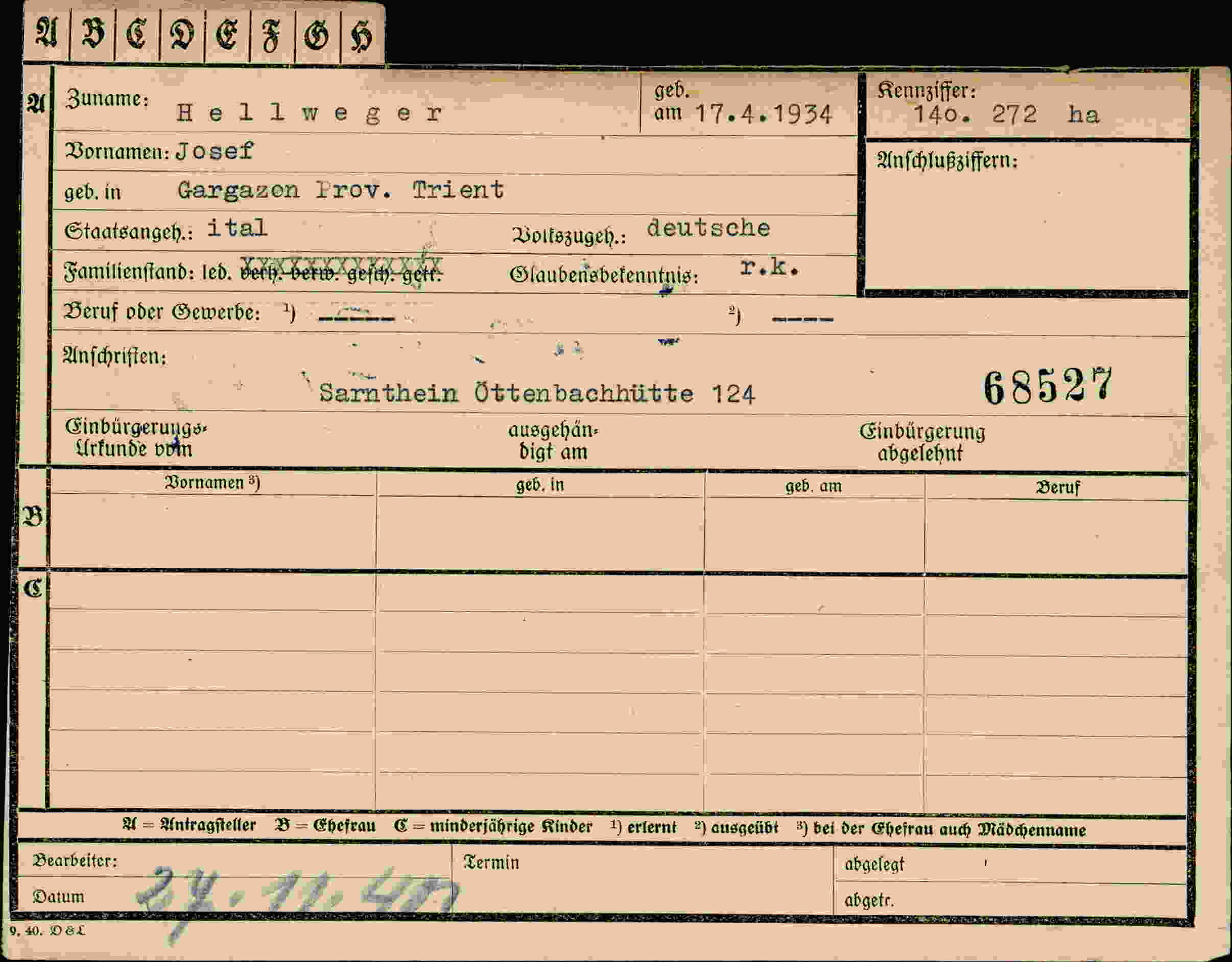Click the address "Sarnthein Öttenbachhütte 124"

(536, 393)
